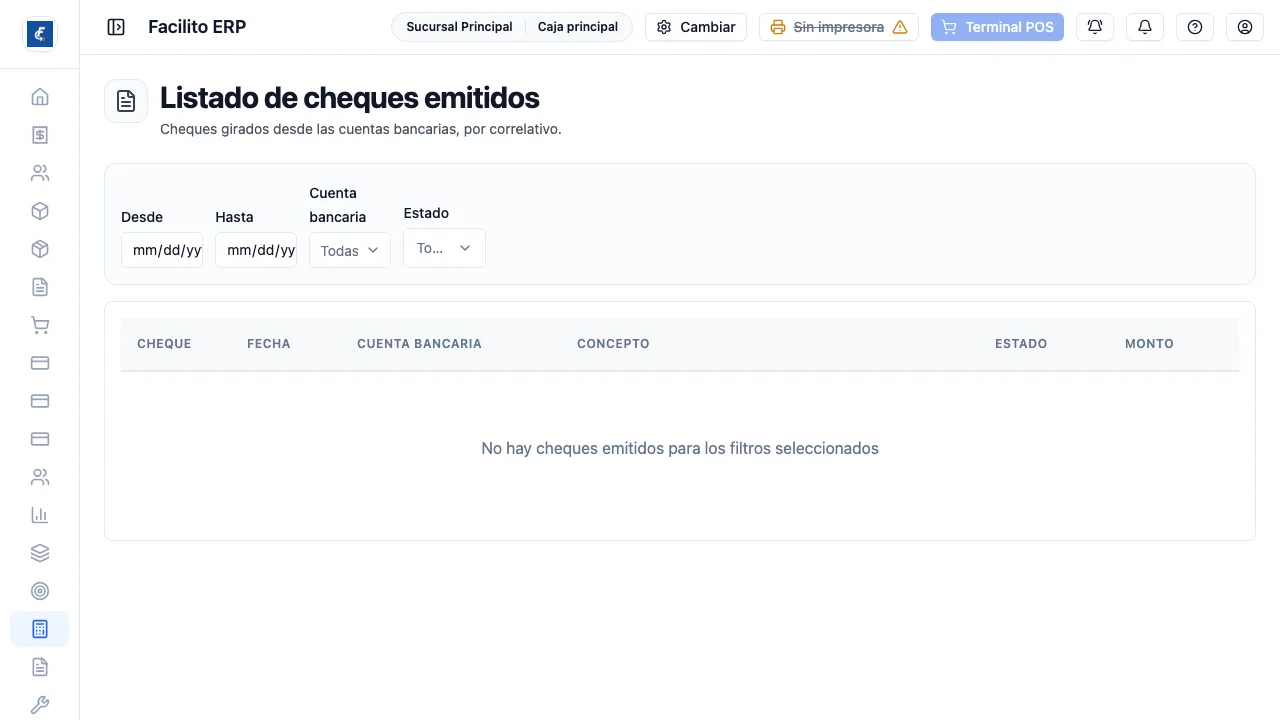This screenshot has height=720, width=1280.
Task: Collapse the sidebar with the panel toggle icon
Action: [116, 27]
